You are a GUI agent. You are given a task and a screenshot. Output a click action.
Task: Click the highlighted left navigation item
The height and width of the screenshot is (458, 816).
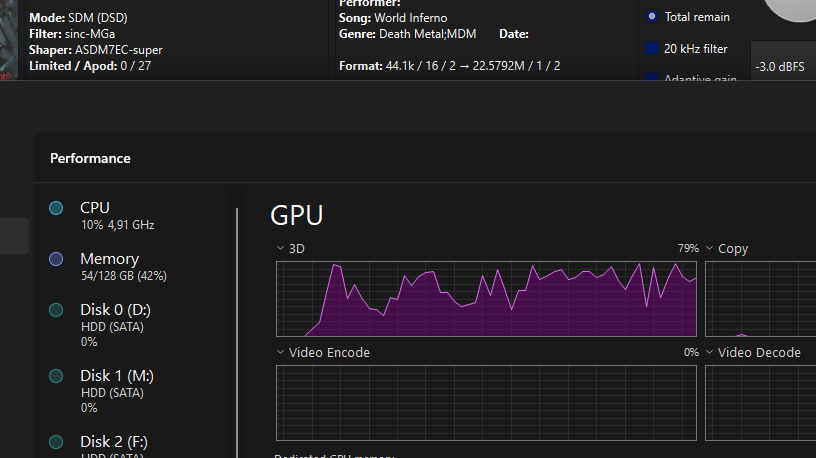click(14, 236)
